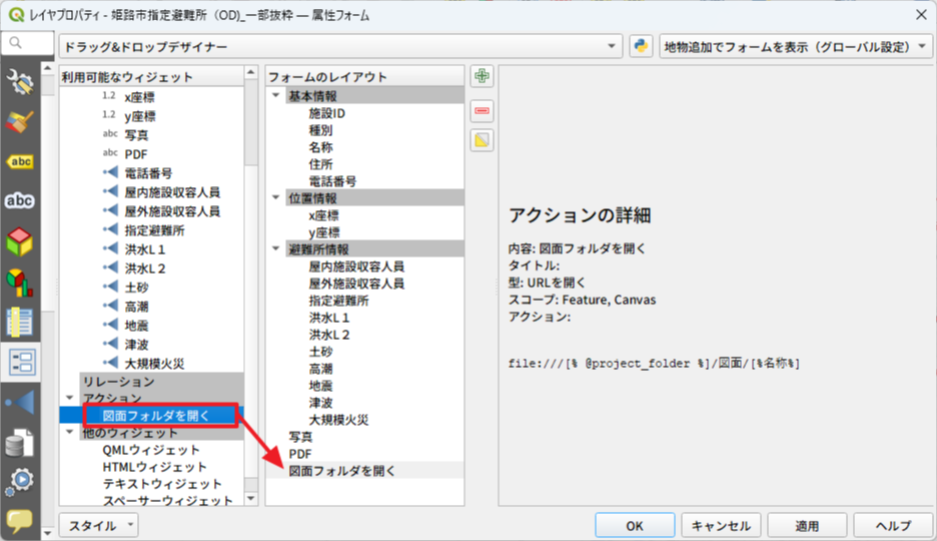The height and width of the screenshot is (541, 937).
Task: Click the 適用 button
Action: [x=807, y=526]
